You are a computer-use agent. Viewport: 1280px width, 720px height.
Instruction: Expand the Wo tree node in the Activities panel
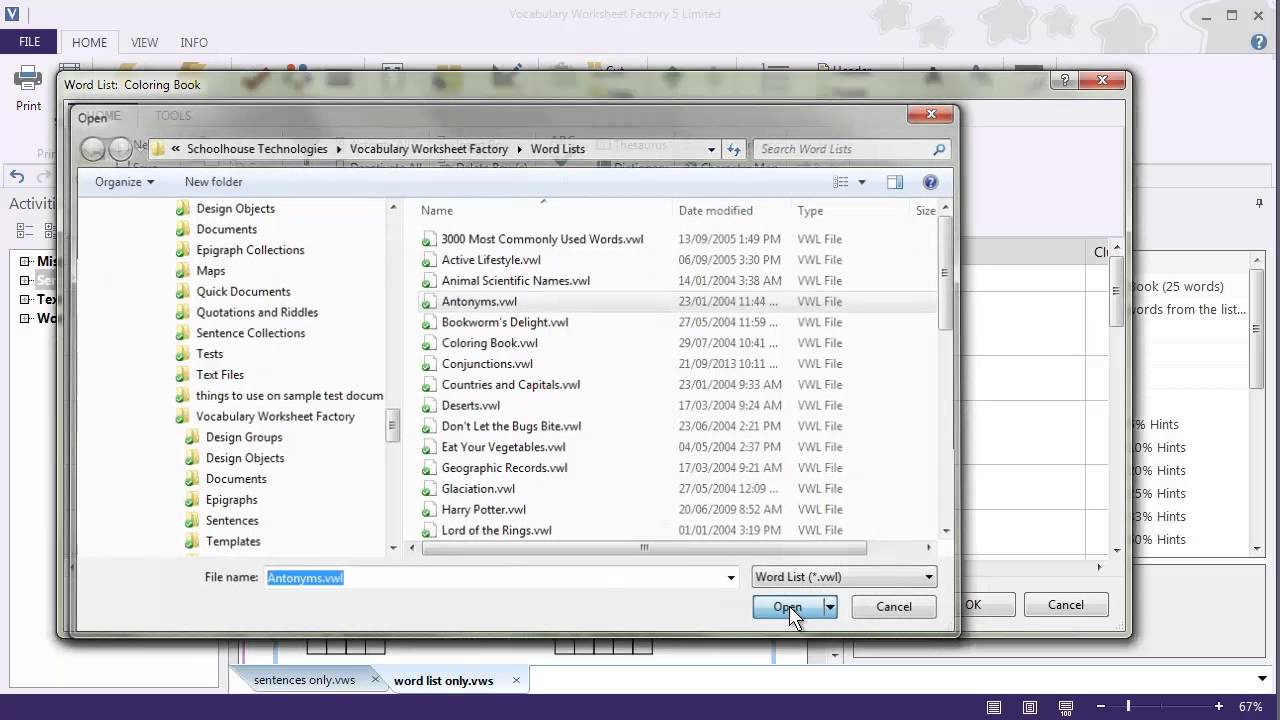point(25,319)
